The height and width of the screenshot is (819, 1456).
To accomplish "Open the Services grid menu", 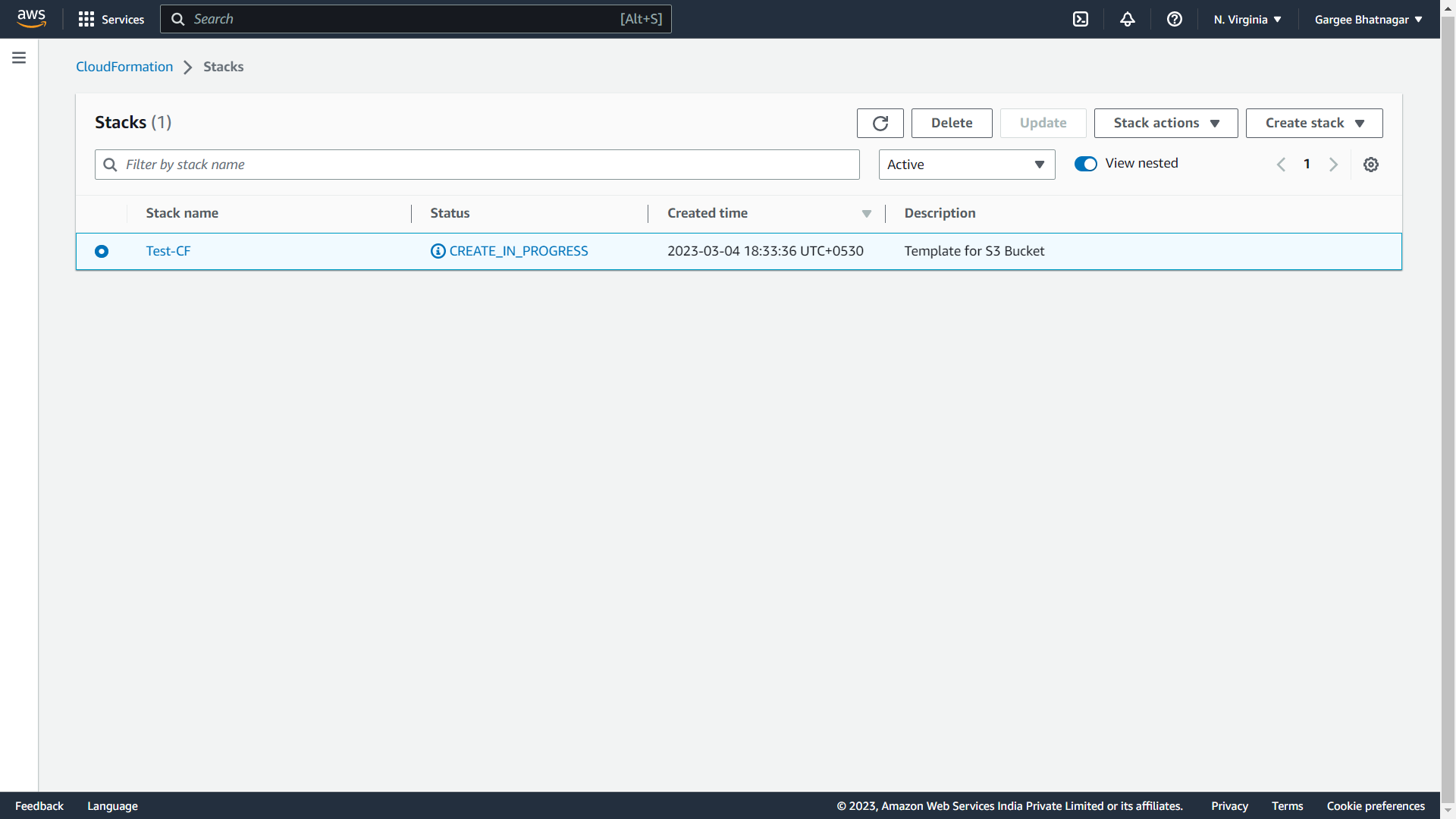I will (x=111, y=19).
